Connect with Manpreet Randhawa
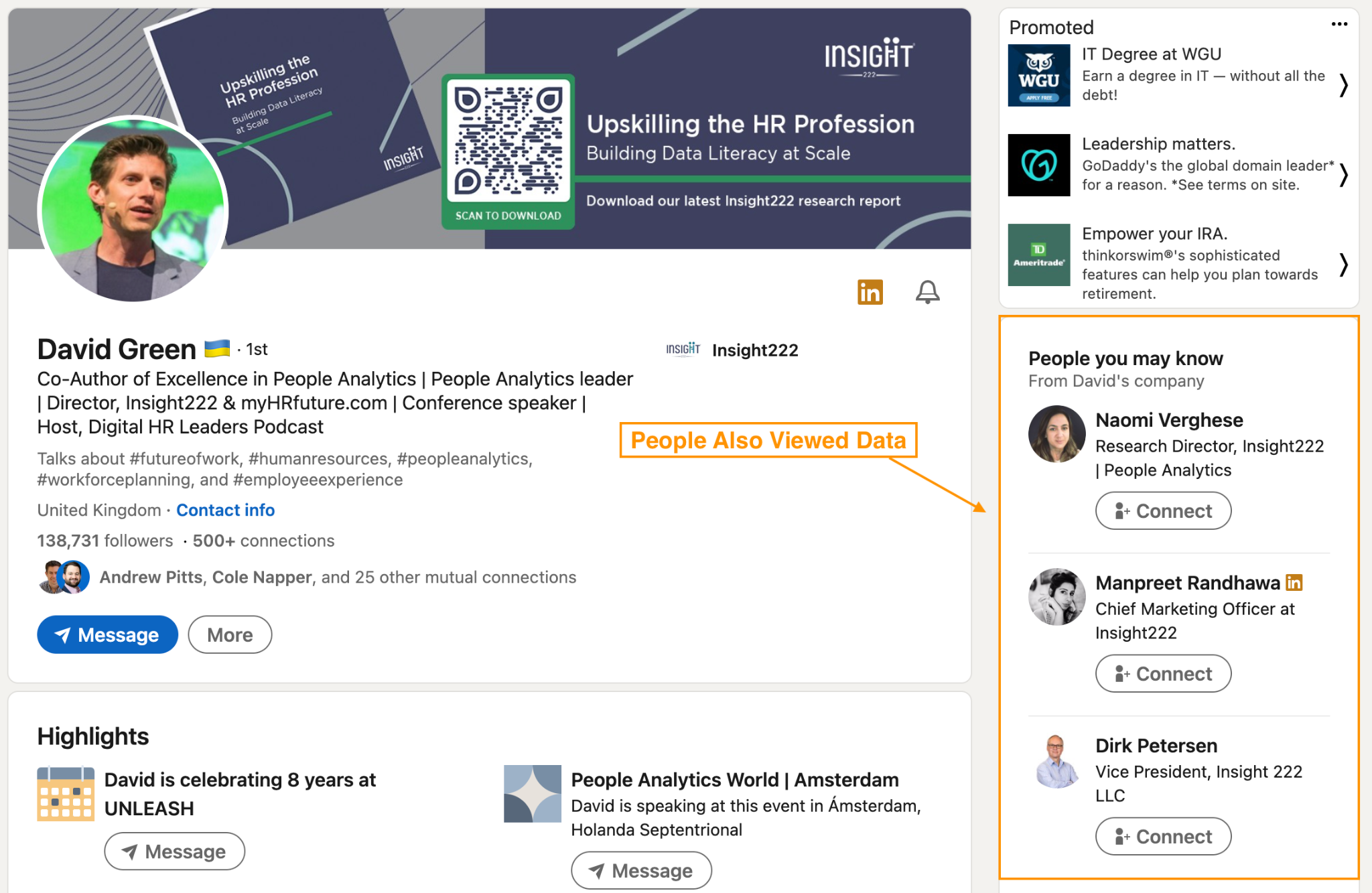Screen dimensions: 1372x893 tap(1163, 673)
